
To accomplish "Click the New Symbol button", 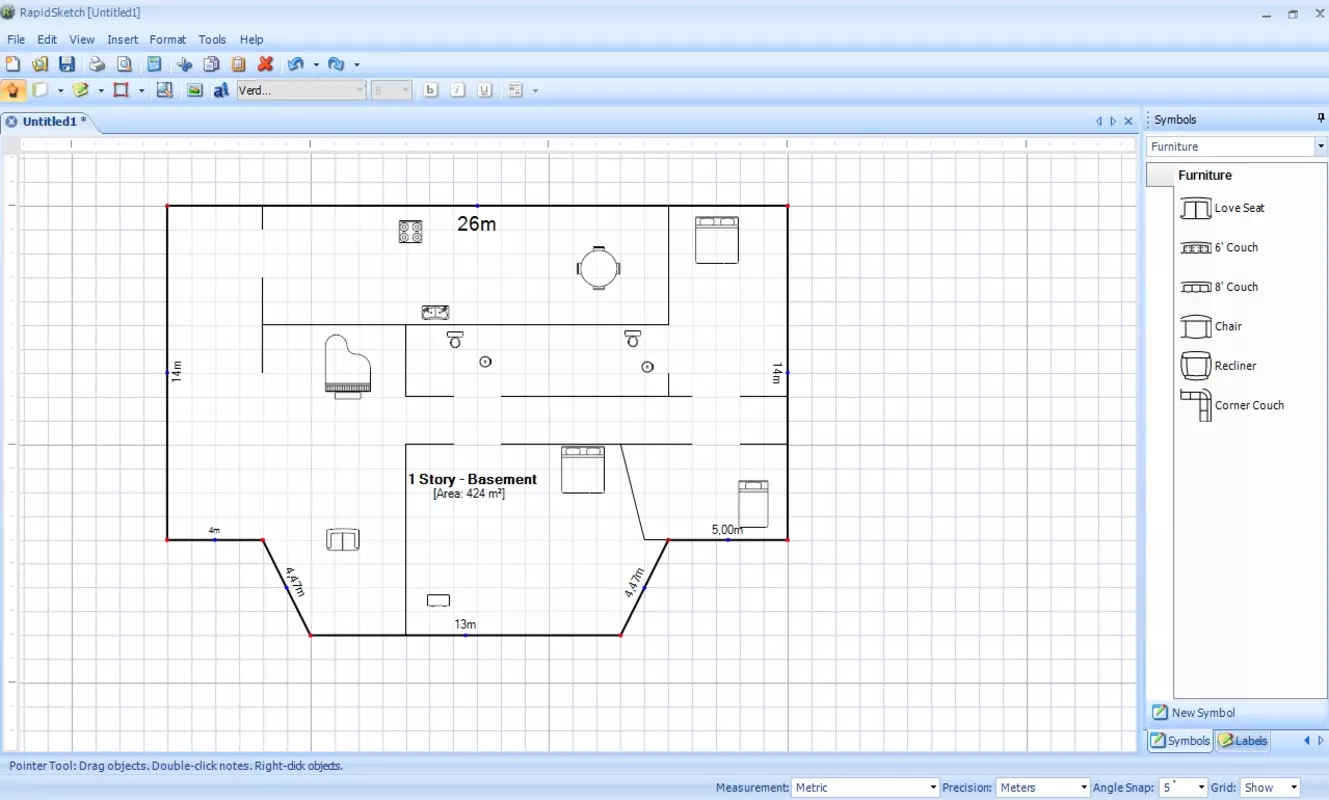I will [1194, 713].
